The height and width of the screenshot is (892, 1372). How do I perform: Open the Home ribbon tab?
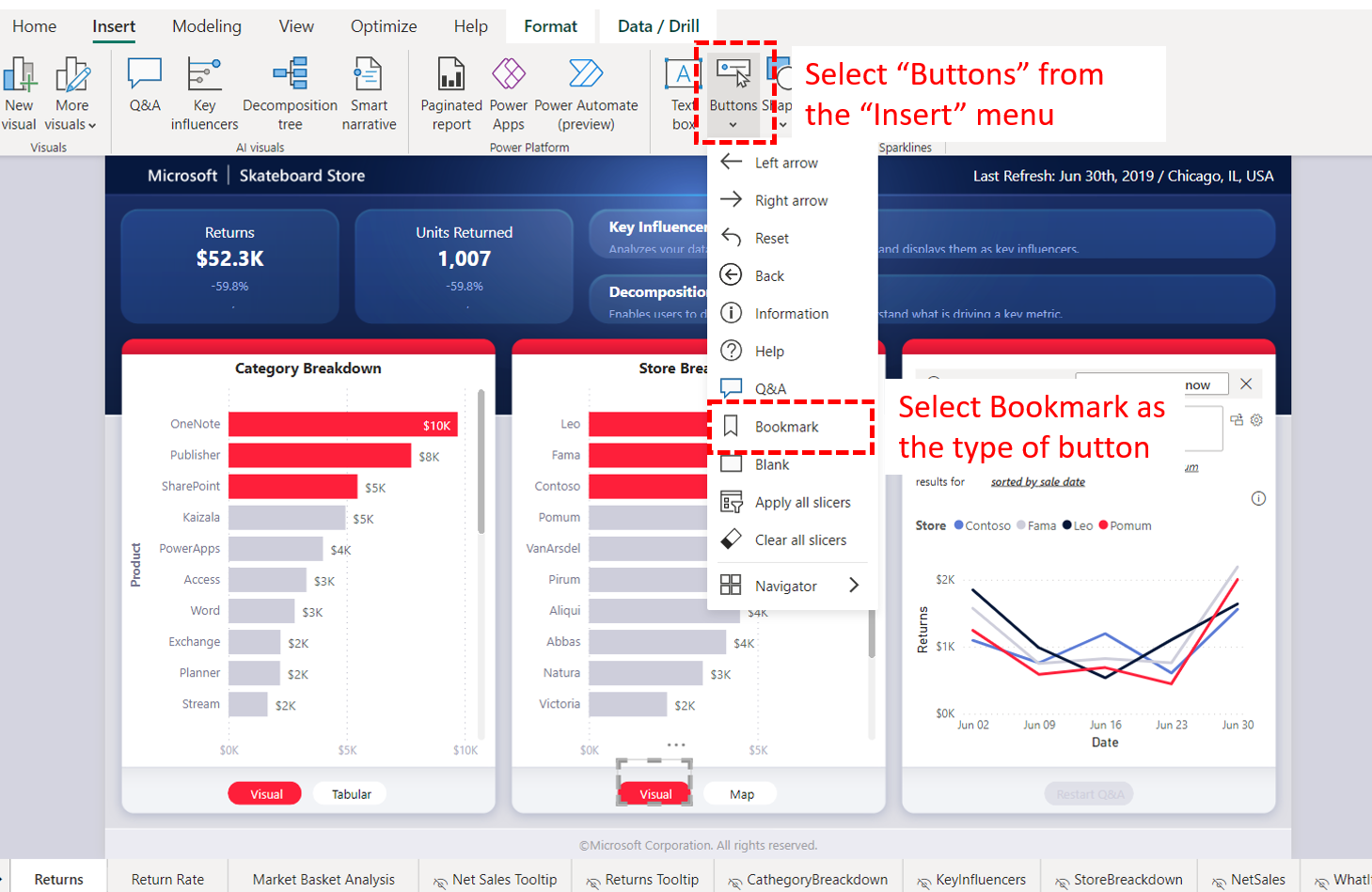[x=34, y=26]
